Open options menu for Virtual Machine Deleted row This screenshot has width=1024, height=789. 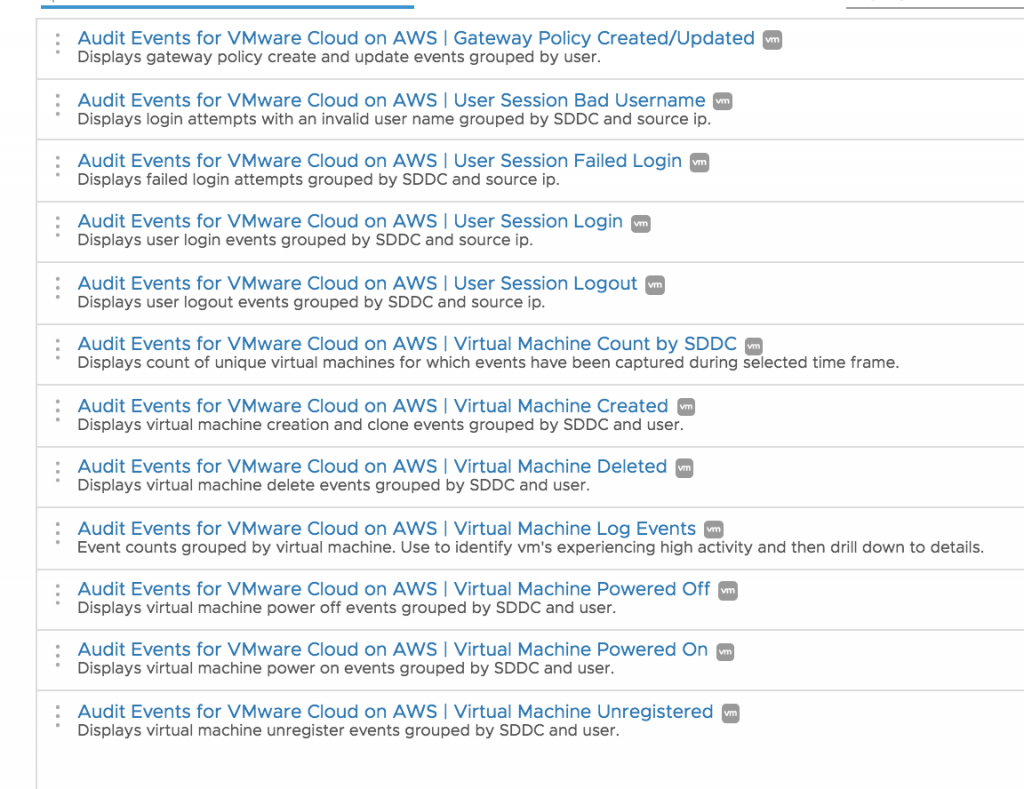click(57, 471)
